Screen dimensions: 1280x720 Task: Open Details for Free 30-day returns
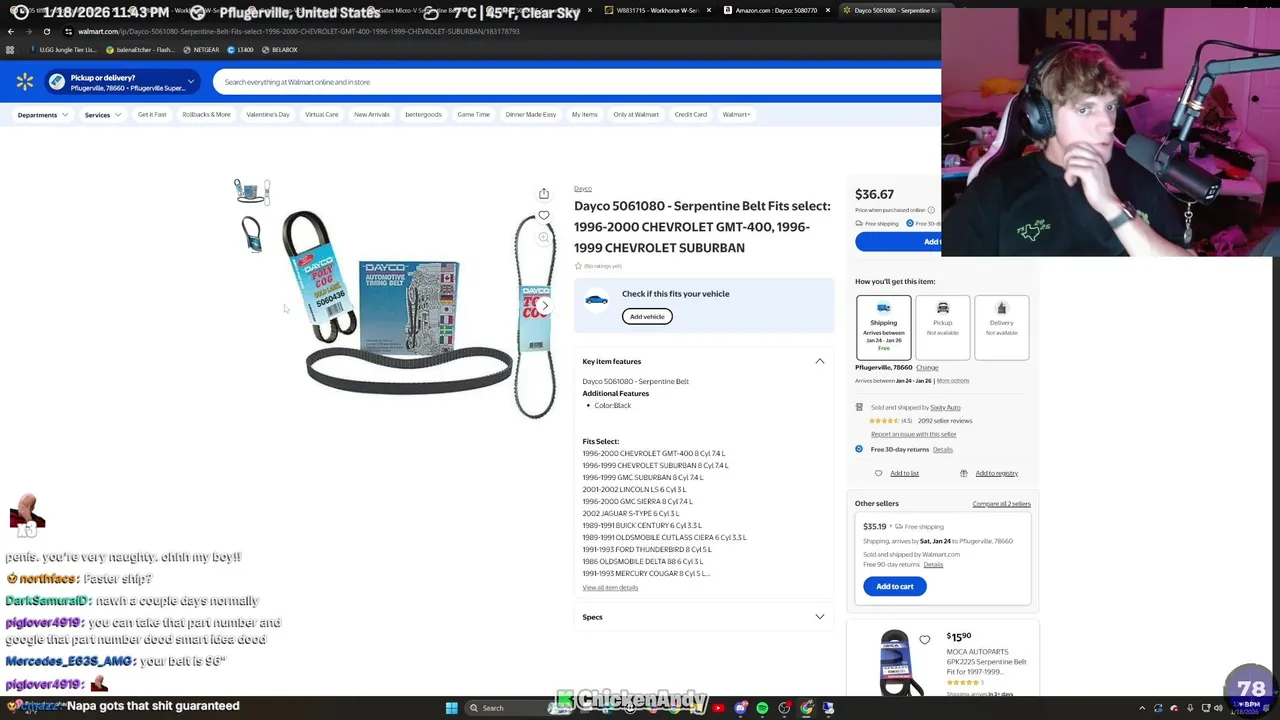click(x=943, y=449)
